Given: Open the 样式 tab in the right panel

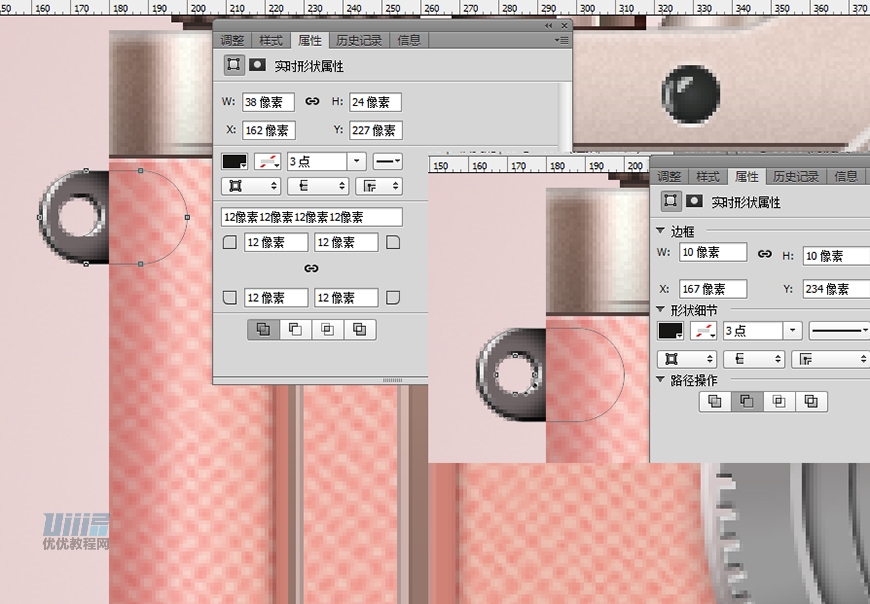Looking at the screenshot, I should [707, 177].
